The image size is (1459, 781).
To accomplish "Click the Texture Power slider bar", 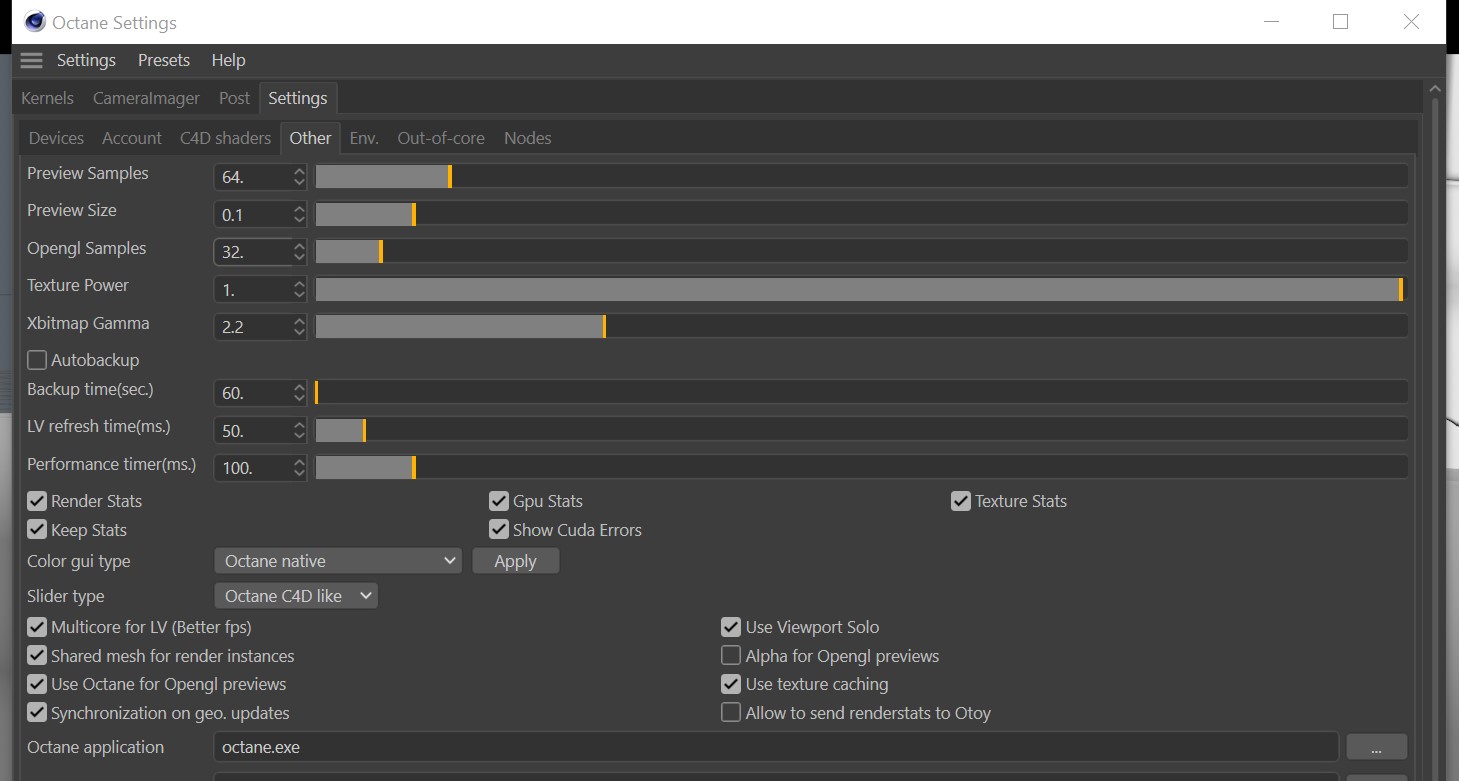I will (860, 289).
